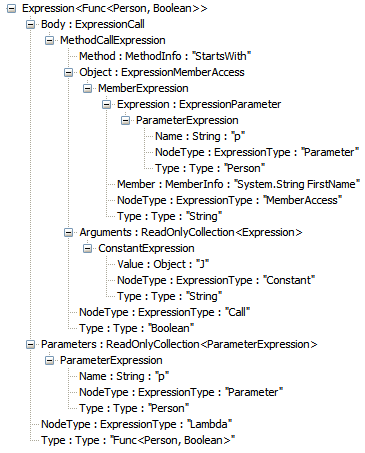Screen dimensions: 365x453
Task: Collapse the ConstantExpression node
Action: pos(87,248)
